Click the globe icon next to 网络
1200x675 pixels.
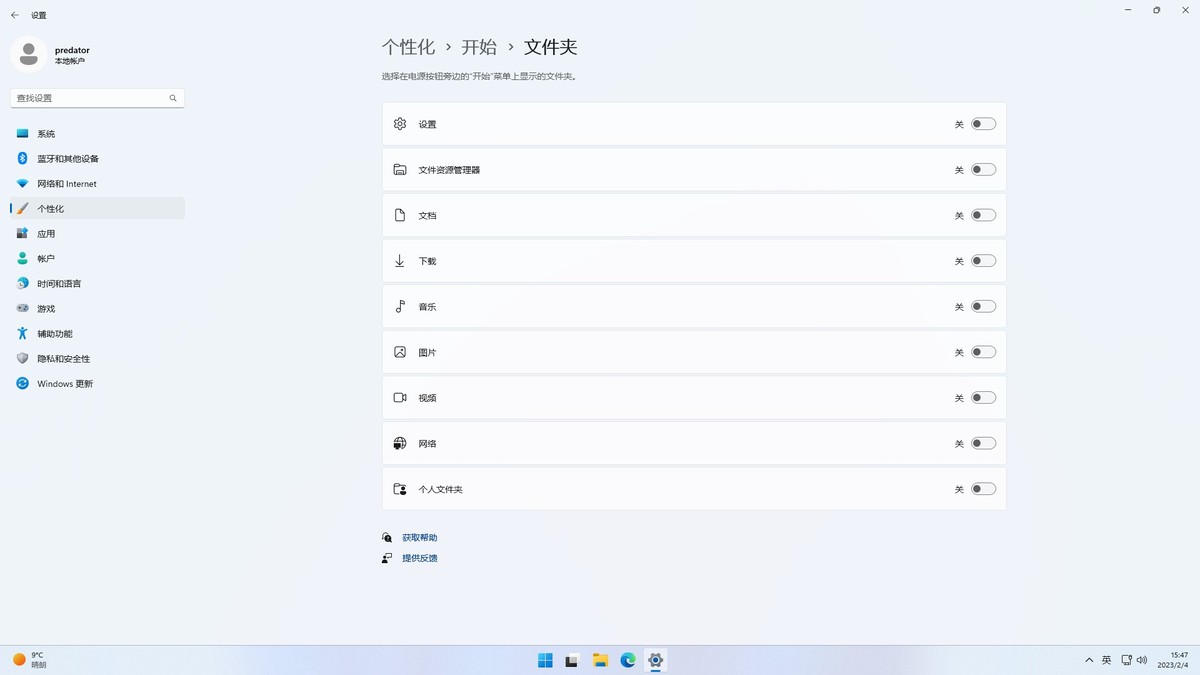pyautogui.click(x=399, y=442)
